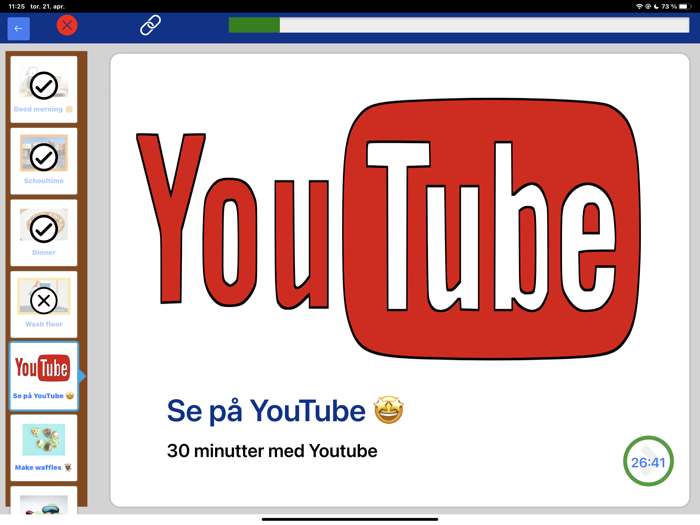700x525 pixels.
Task: Click the Se på YouTube title
Action: pyautogui.click(x=266, y=411)
